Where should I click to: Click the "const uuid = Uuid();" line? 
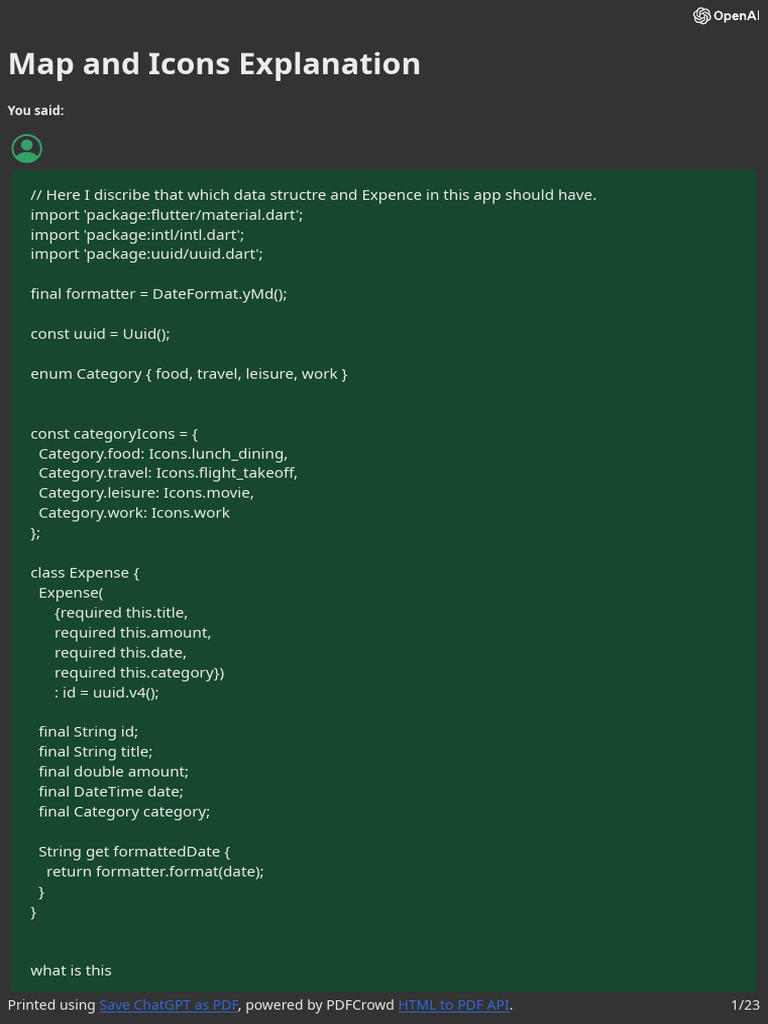pos(107,333)
